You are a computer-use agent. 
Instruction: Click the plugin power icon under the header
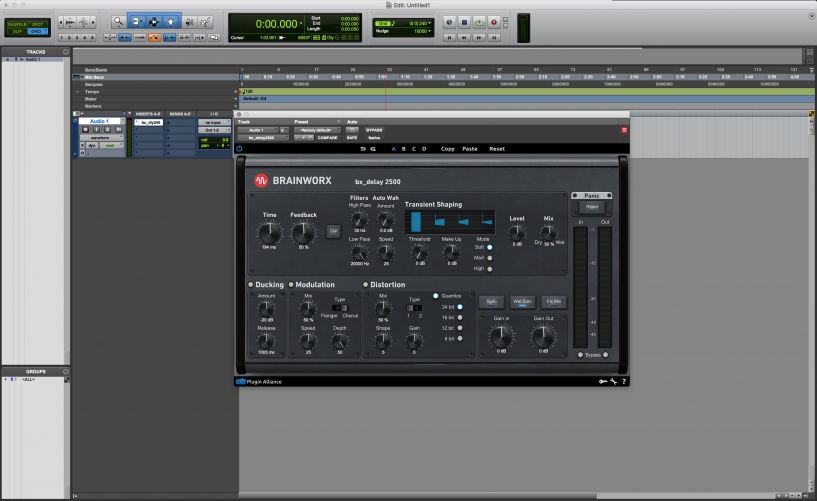pyautogui.click(x=239, y=149)
